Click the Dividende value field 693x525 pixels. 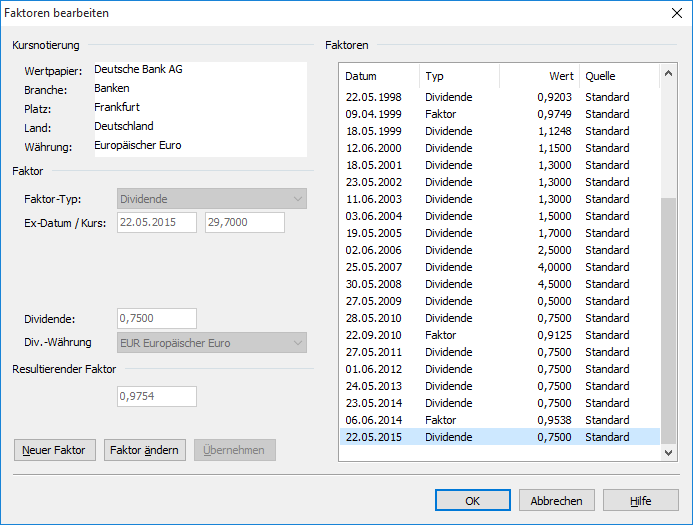157,318
